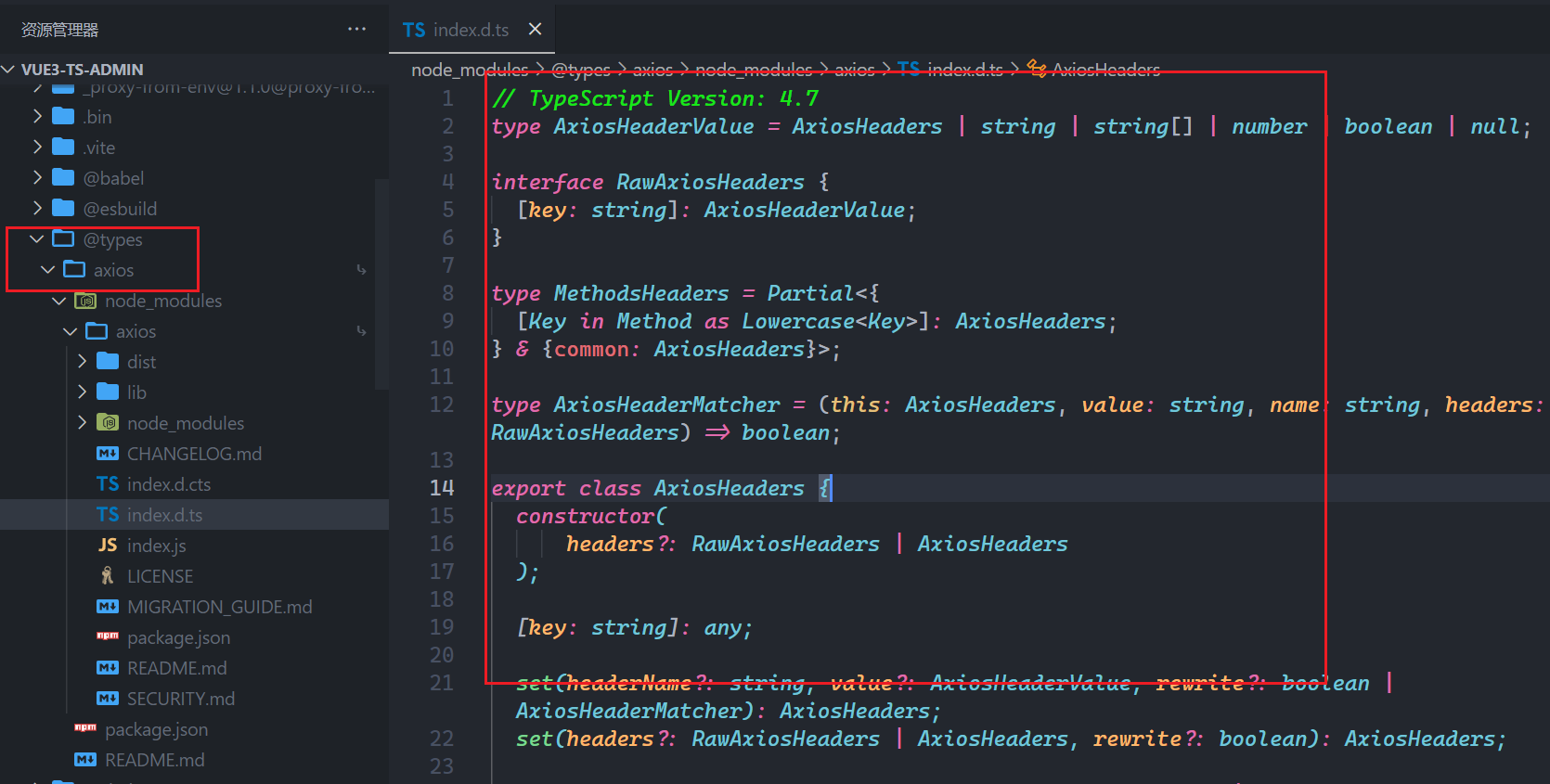Click the CHANGELOG.md markdown icon
Image resolution: width=1550 pixels, height=784 pixels.
click(x=108, y=453)
